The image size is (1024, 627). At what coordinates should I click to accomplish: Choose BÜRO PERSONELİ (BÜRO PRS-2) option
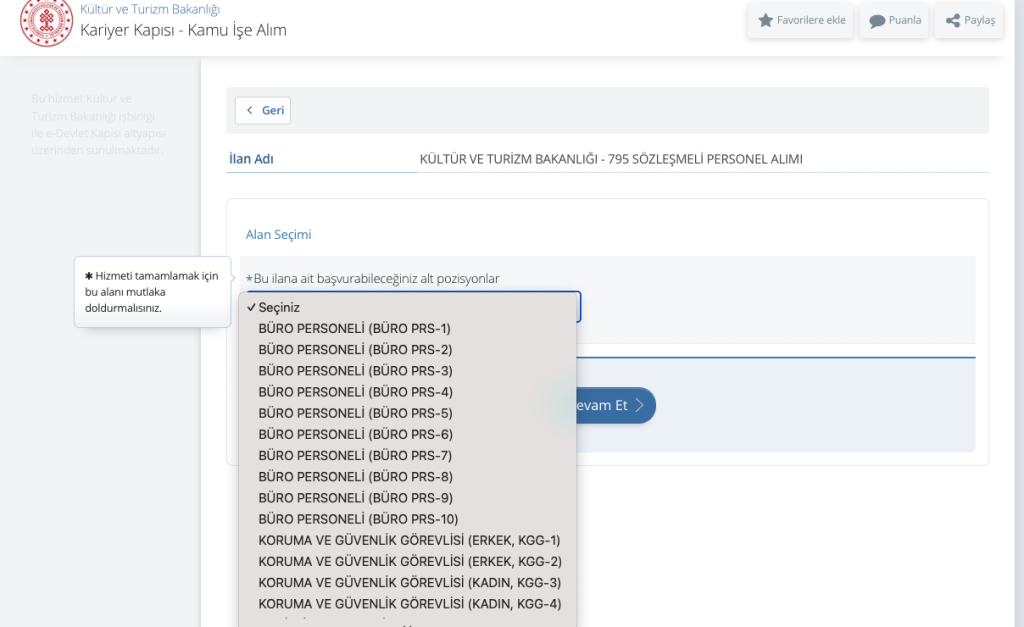(355, 349)
